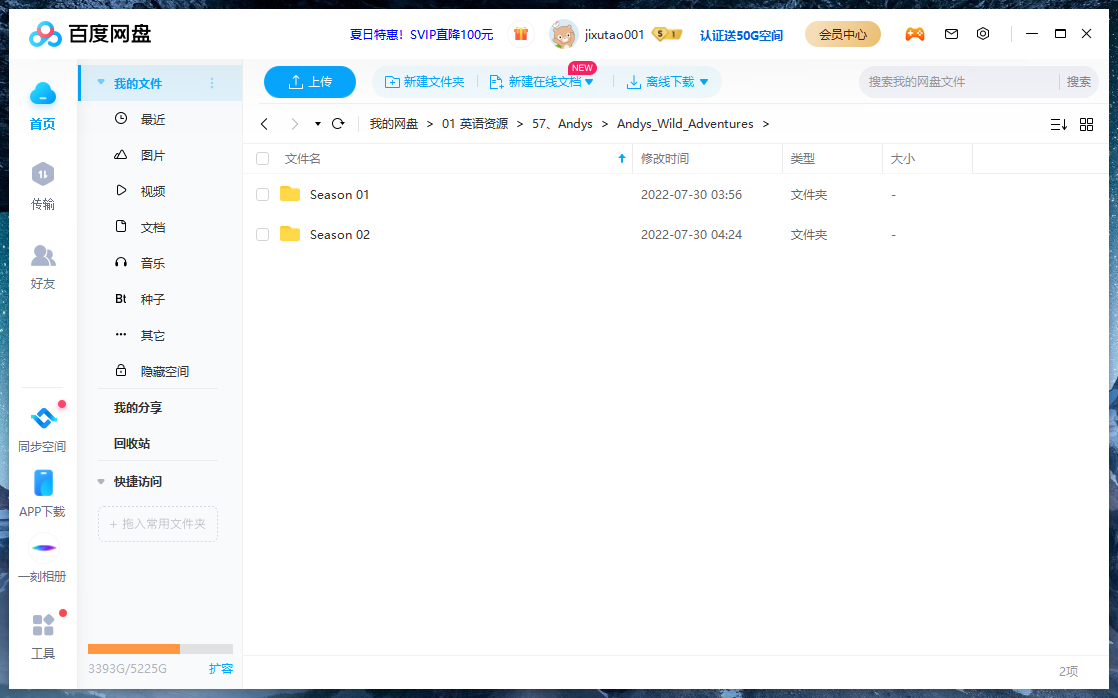This screenshot has width=1118, height=698.
Task: Open the mail messages icon
Action: pos(951,34)
